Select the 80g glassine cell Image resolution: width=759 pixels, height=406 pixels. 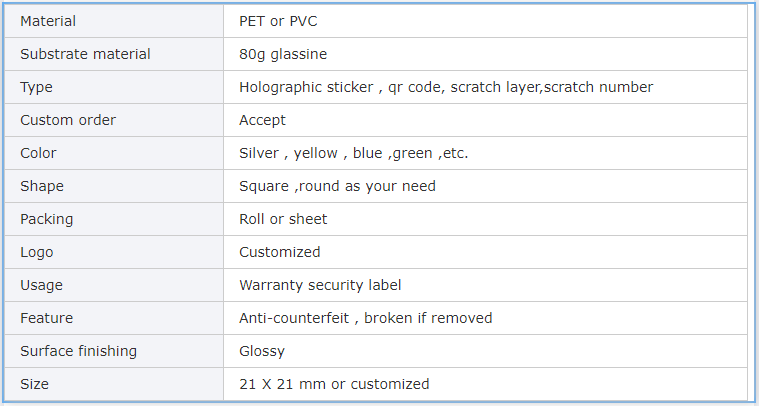pyautogui.click(x=486, y=54)
